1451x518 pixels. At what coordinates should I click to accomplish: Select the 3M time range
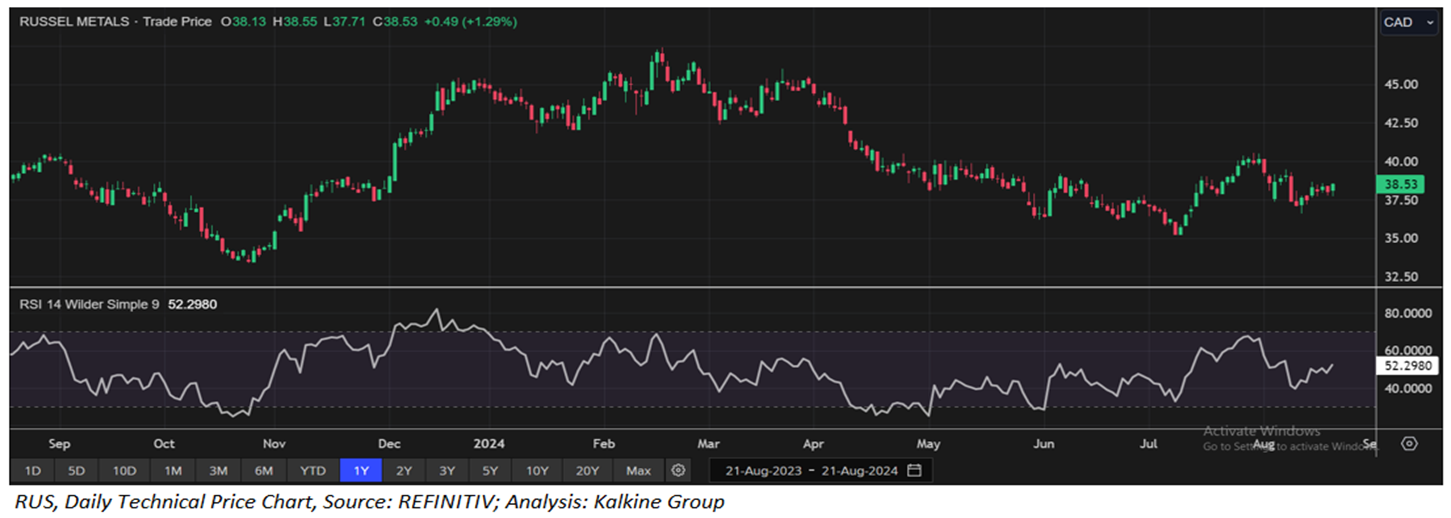[x=219, y=470]
